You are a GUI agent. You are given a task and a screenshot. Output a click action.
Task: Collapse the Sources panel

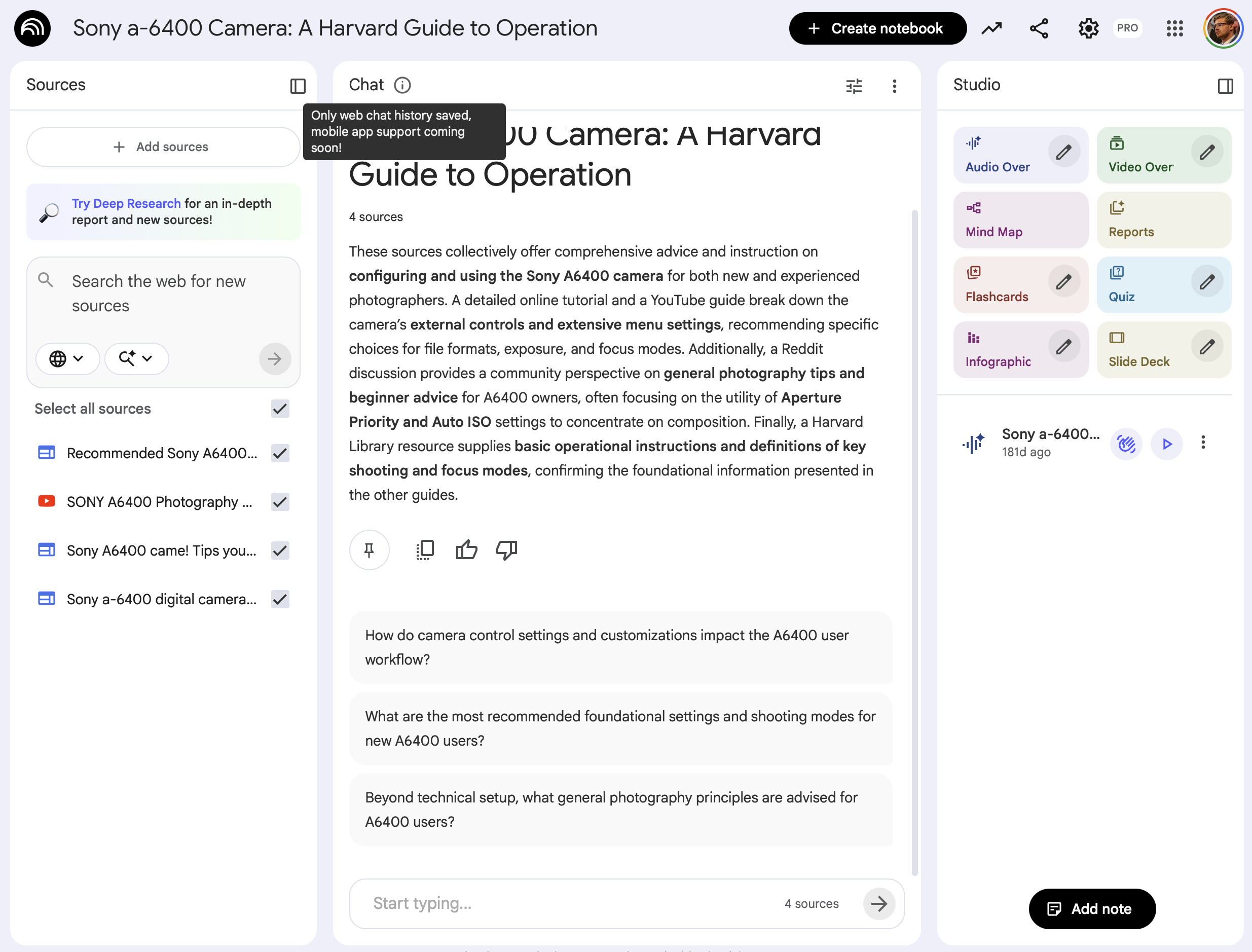[298, 86]
